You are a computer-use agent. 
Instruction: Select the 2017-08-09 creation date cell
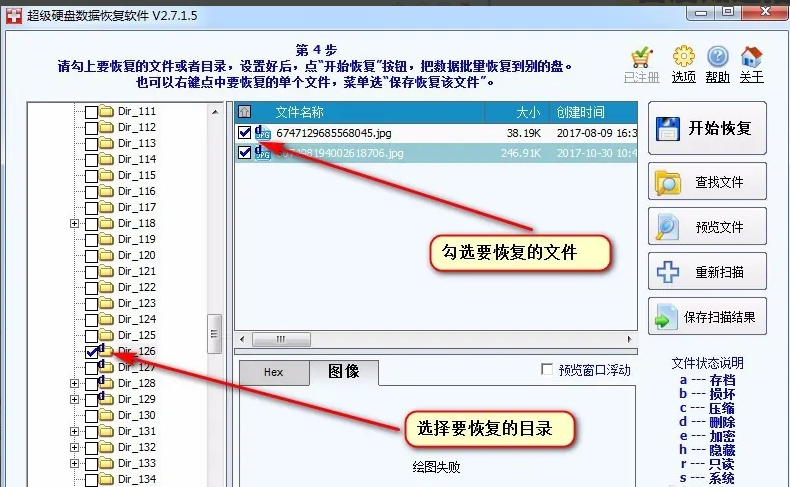click(x=596, y=133)
